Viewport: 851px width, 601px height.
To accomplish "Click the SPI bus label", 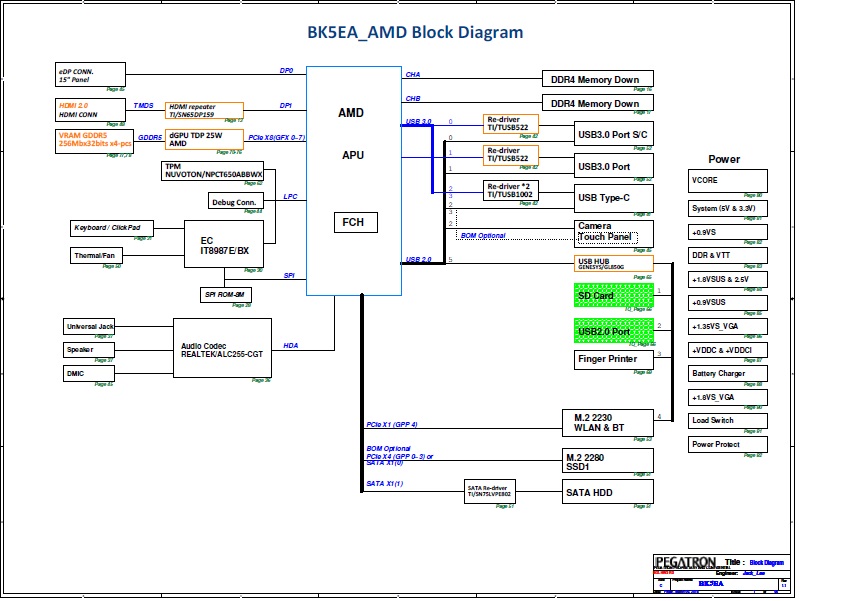I will [289, 275].
